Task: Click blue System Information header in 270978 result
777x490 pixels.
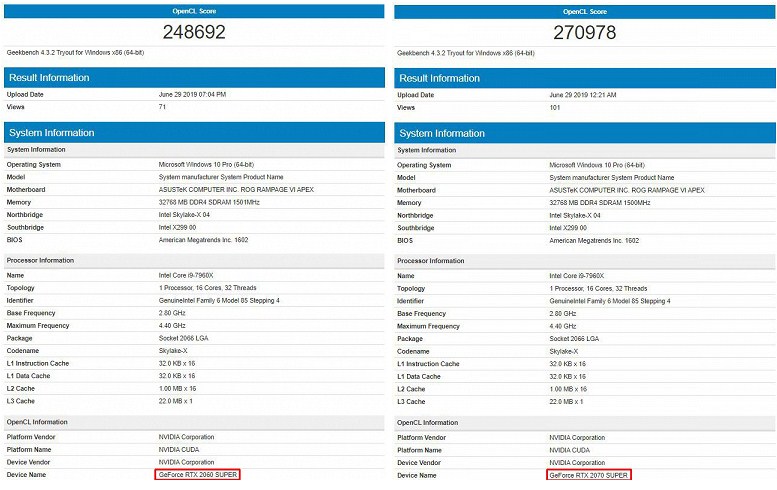Action: tap(585, 133)
